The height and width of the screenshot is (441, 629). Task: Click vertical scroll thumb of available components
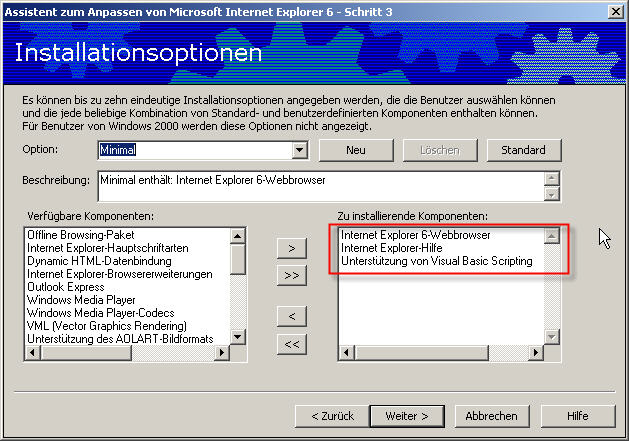click(238, 259)
